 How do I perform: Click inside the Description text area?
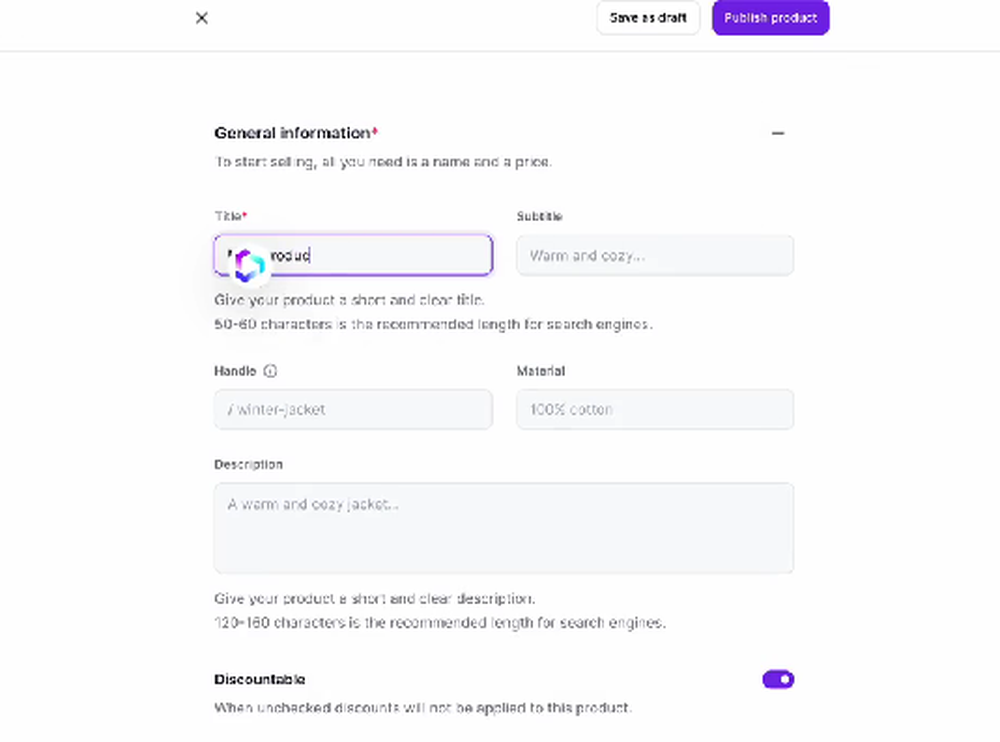click(504, 528)
